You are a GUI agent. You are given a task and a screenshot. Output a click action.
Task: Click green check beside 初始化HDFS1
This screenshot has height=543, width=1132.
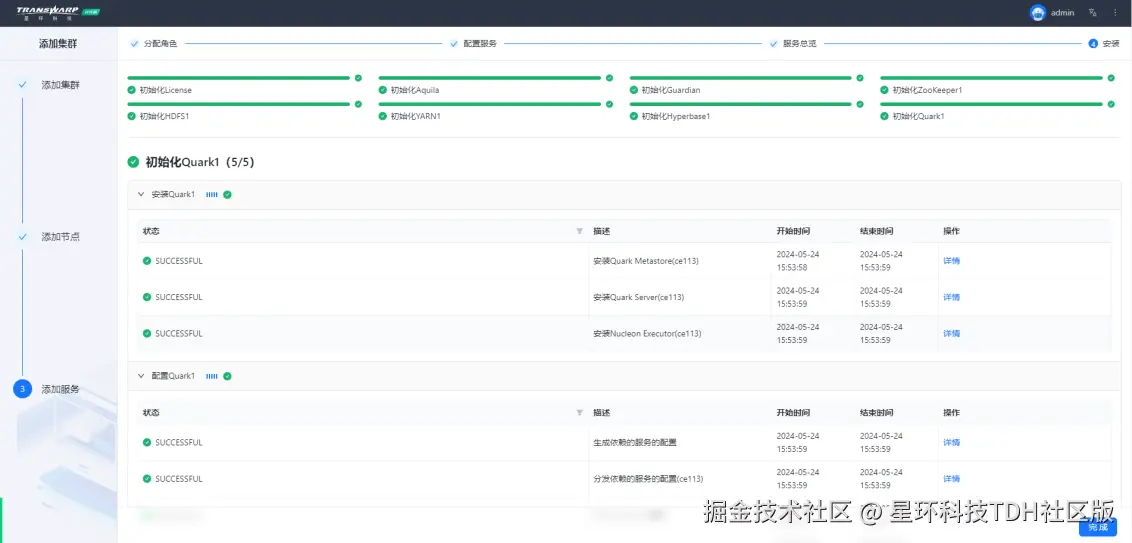click(131, 116)
